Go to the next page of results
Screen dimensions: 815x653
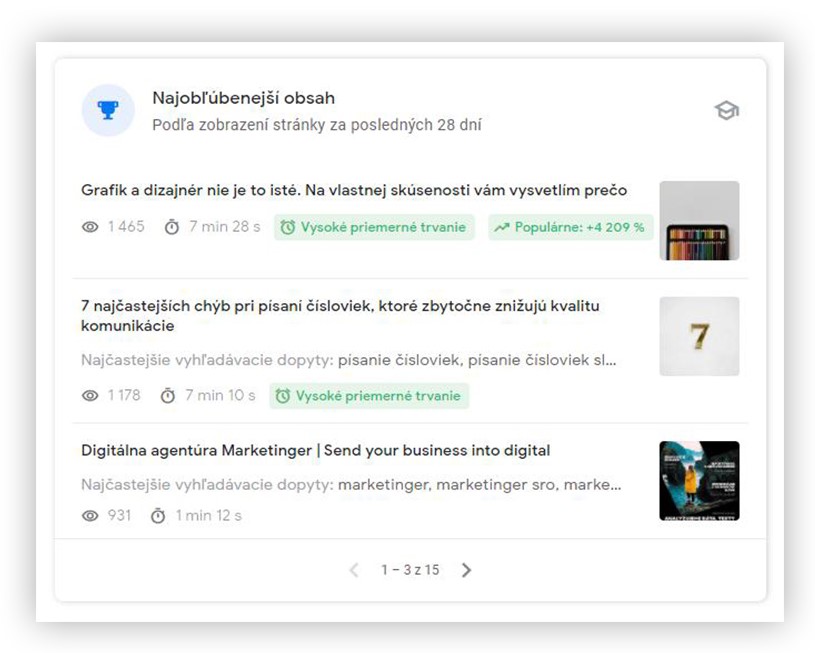pos(466,570)
